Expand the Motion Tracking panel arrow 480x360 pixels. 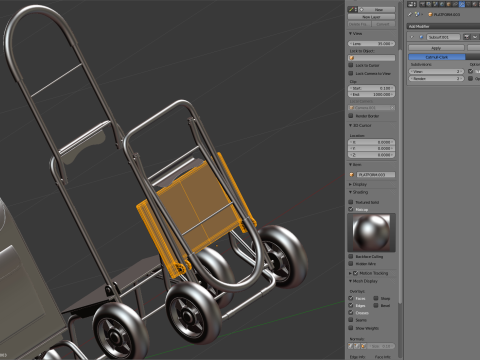(x=351, y=273)
